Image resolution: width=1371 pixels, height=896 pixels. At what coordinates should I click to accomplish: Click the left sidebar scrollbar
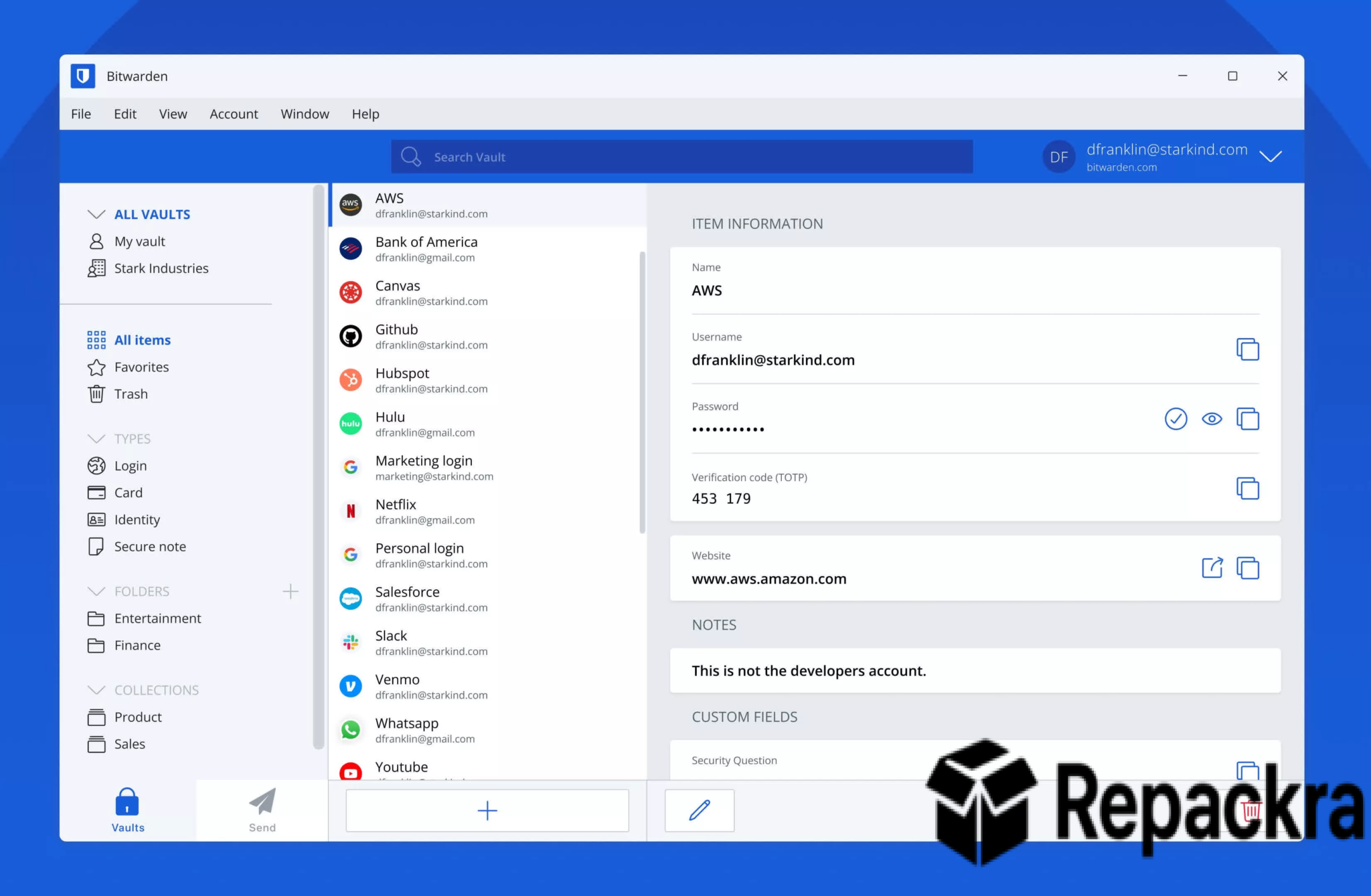(318, 467)
